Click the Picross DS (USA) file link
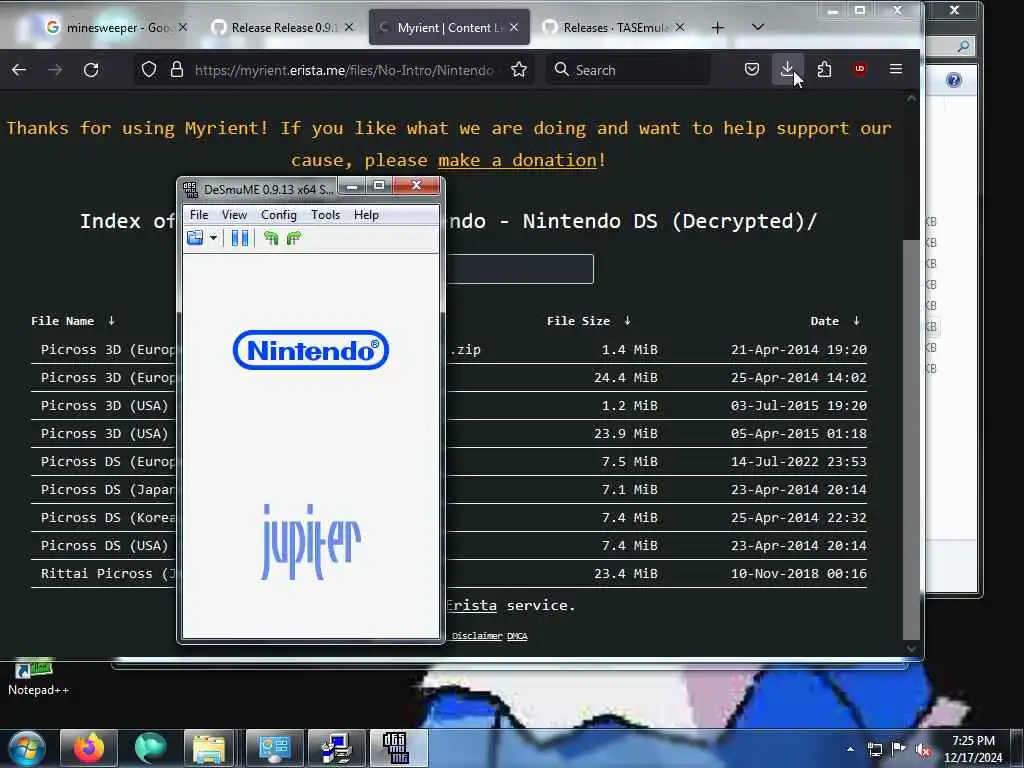Screen dimensions: 1024x768 pos(104,545)
